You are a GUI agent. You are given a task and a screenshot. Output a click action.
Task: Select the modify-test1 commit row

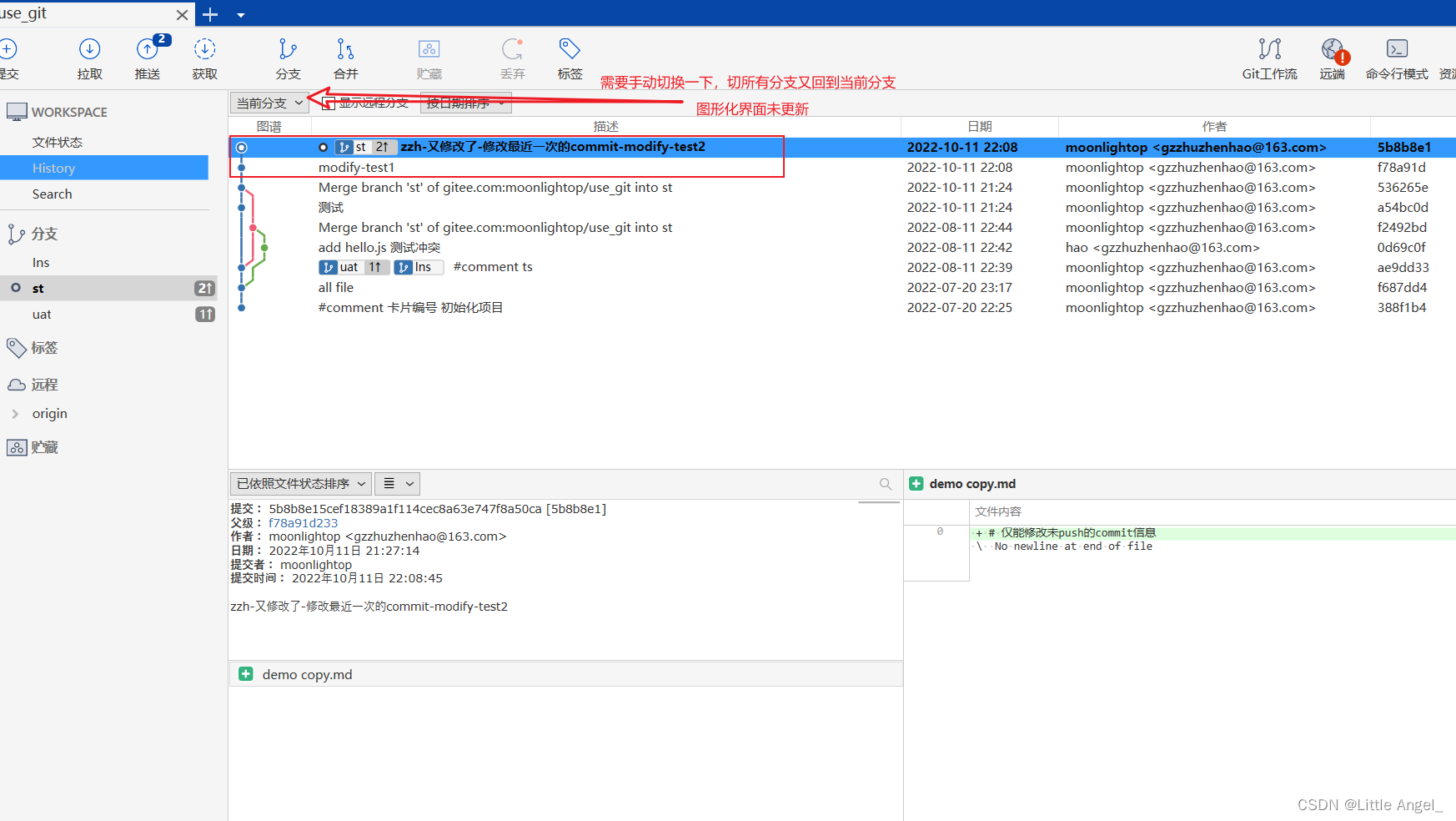[x=842, y=167]
